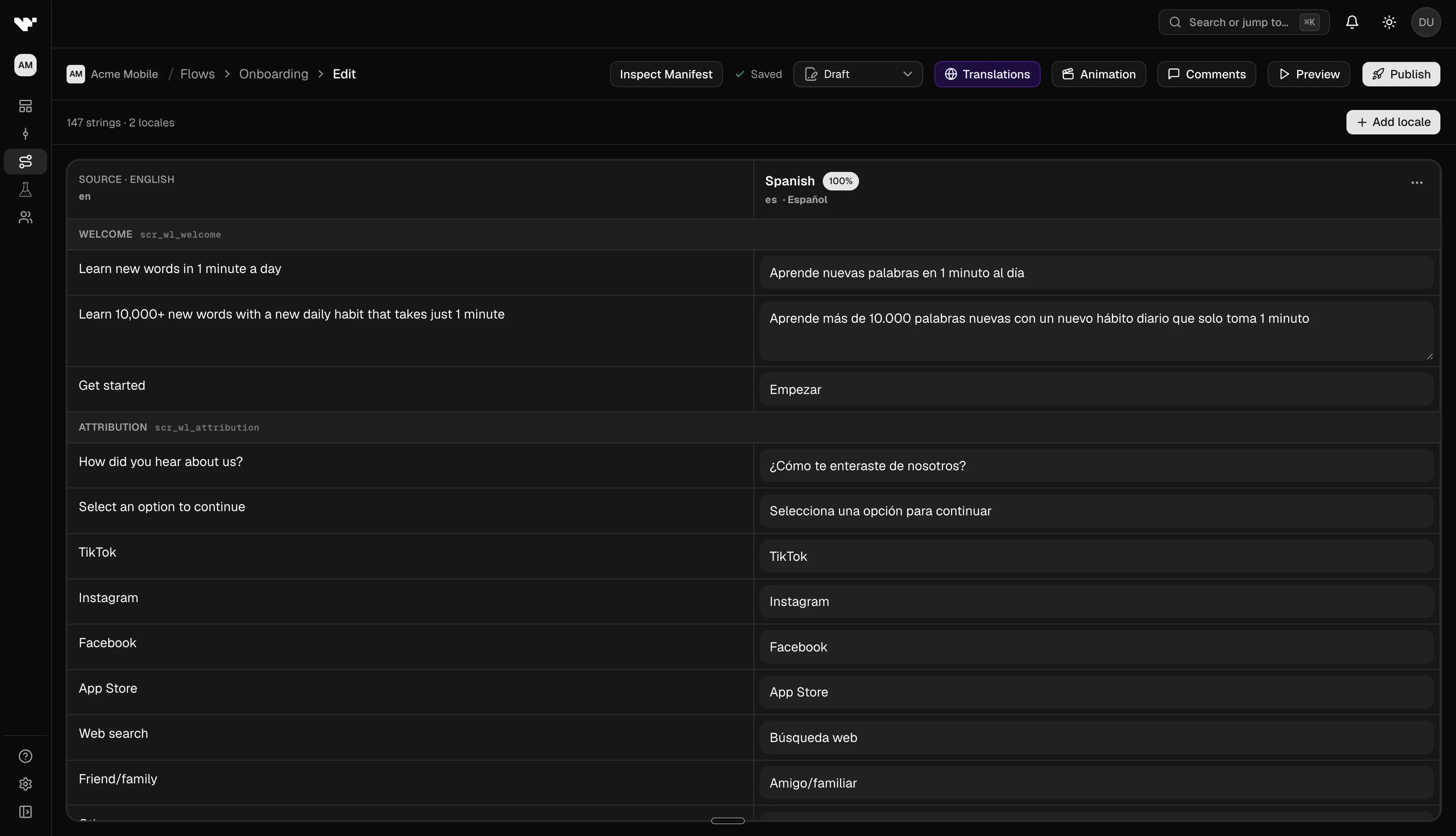
Task: Click the ATTRIBUTION section header
Action: pyautogui.click(x=753, y=427)
